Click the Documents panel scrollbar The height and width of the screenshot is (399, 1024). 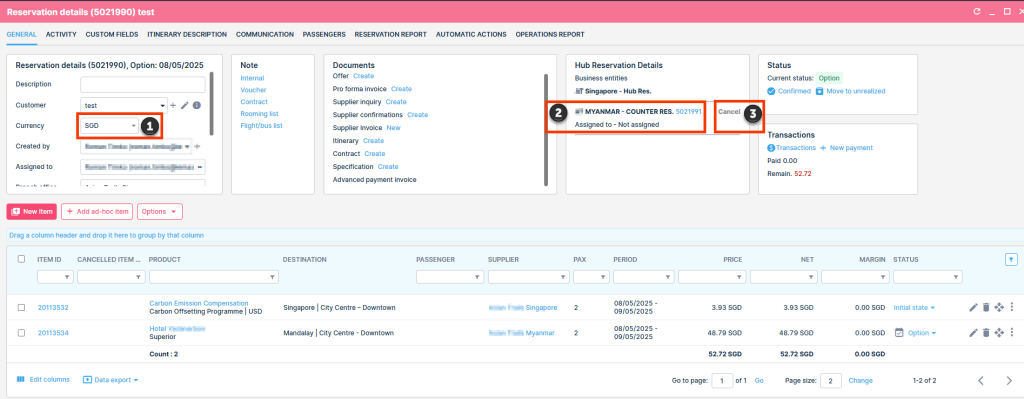click(546, 130)
